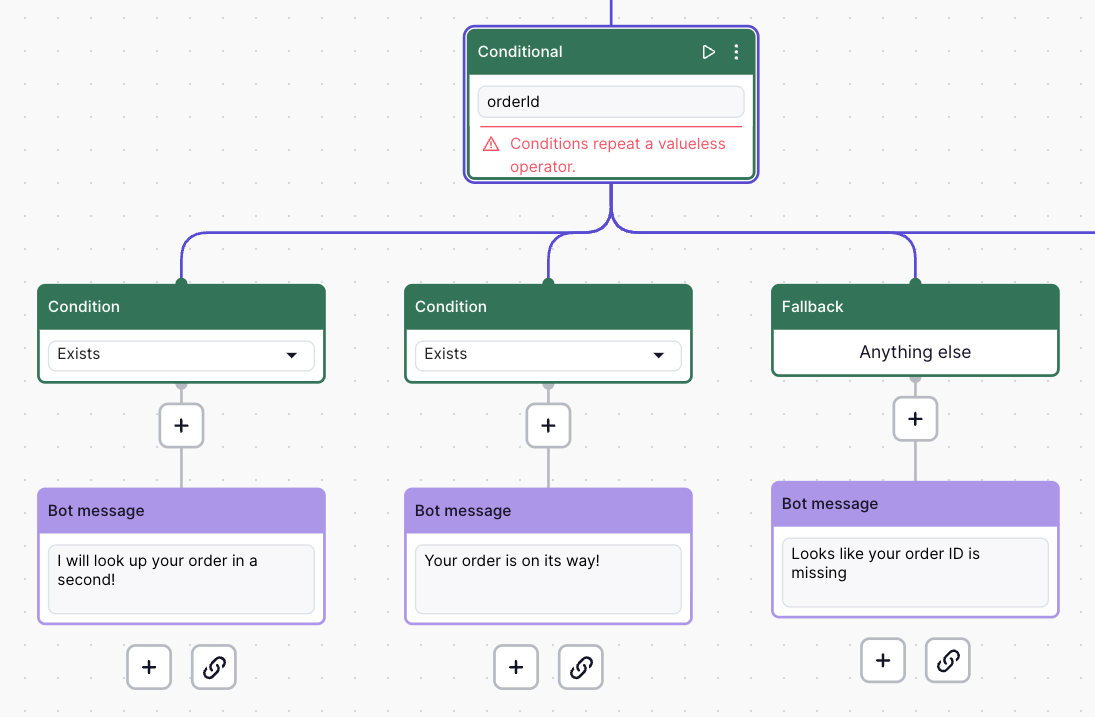Add step below the Fallback node
This screenshot has height=717, width=1095.
pyautogui.click(x=915, y=419)
